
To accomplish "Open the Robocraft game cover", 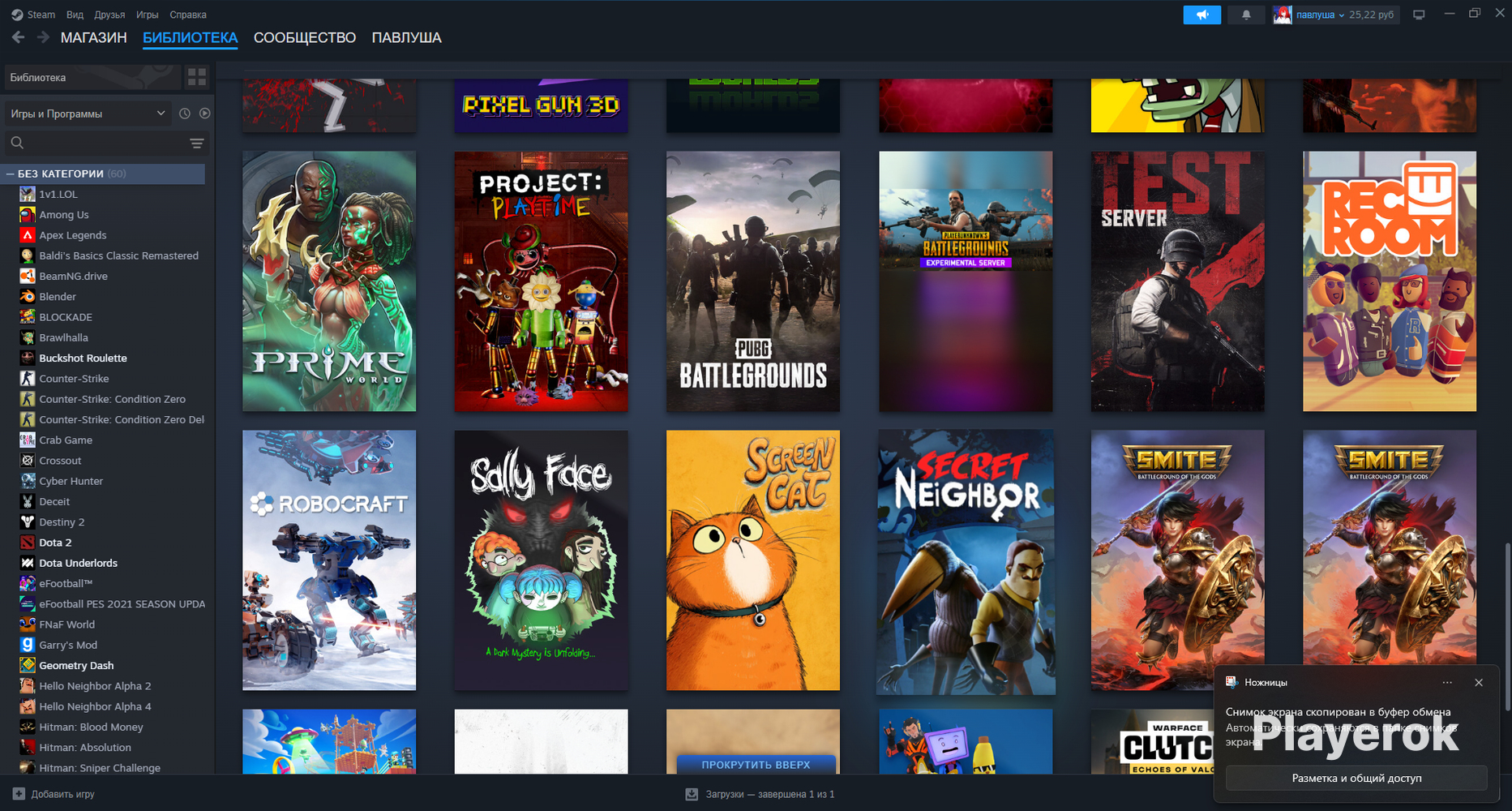I will [329, 560].
